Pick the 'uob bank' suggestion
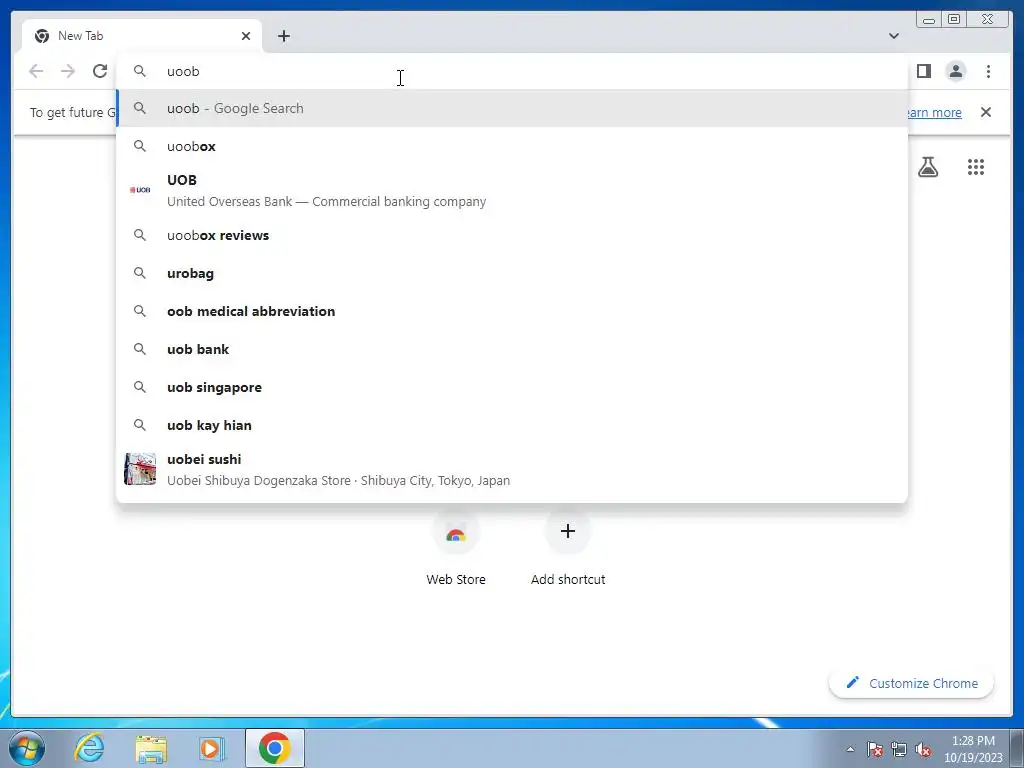The image size is (1024, 768). point(512,349)
